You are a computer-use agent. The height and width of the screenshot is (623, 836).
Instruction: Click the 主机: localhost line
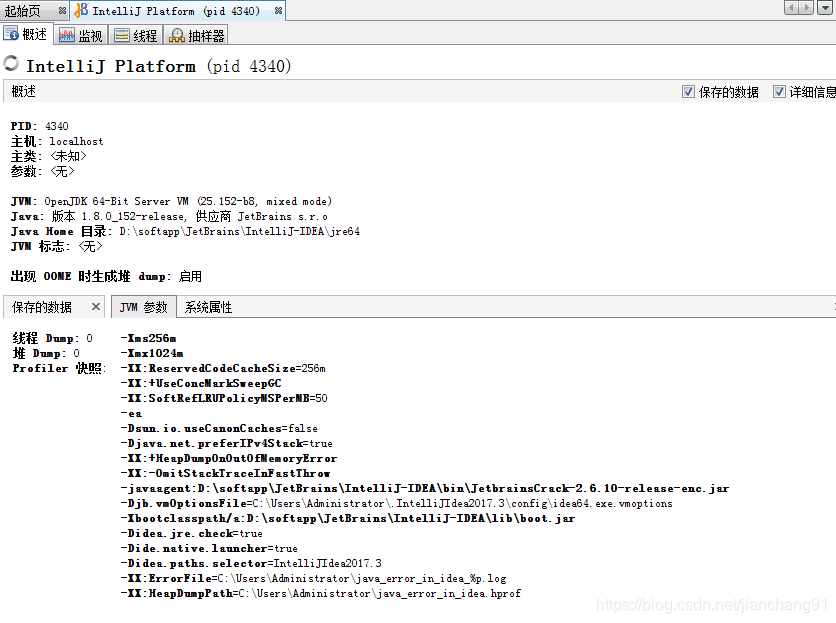(x=57, y=141)
